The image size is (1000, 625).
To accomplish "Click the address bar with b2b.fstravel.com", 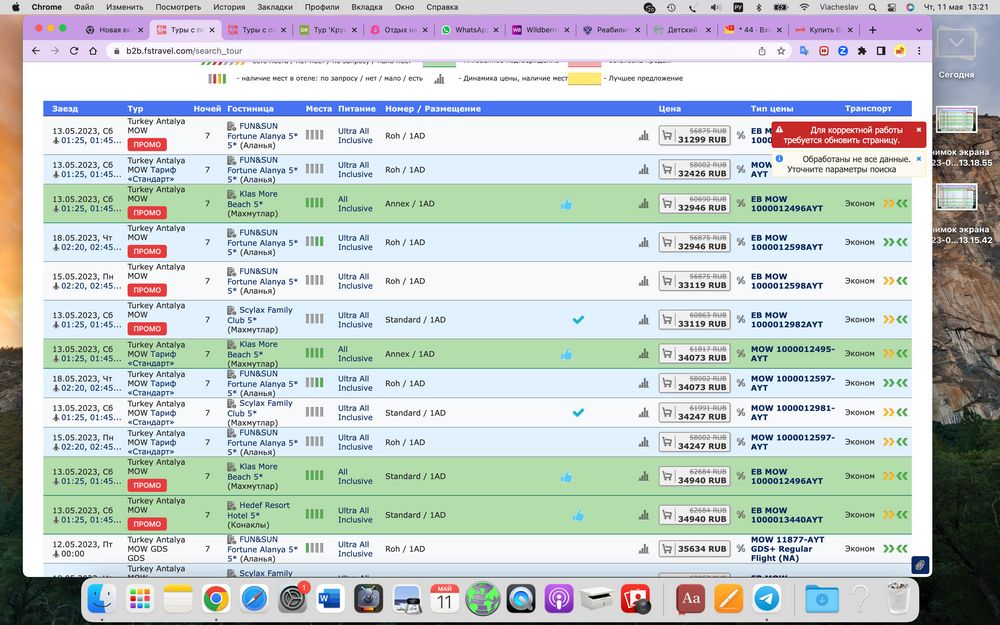I will pyautogui.click(x=400, y=50).
